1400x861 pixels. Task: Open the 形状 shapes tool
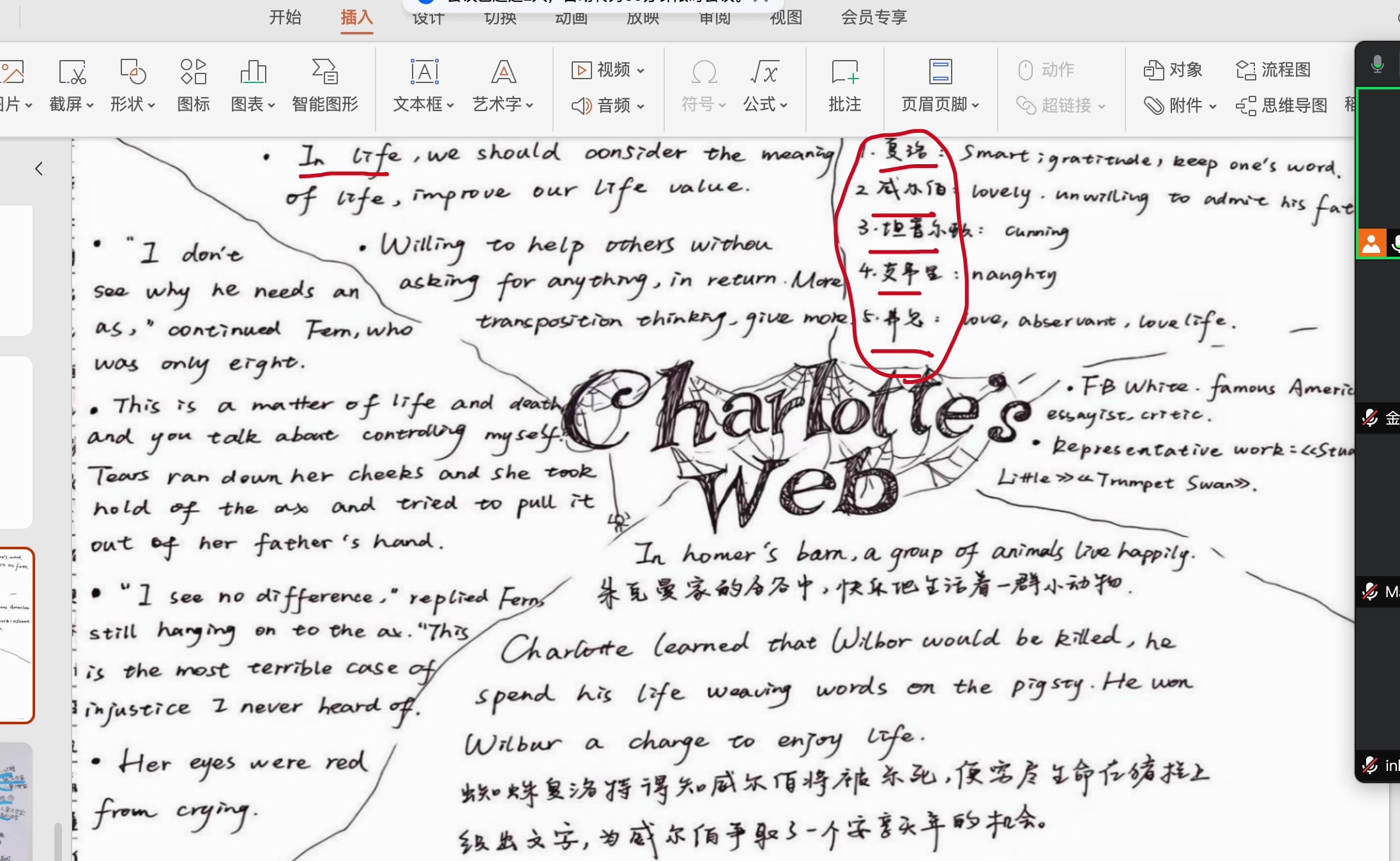pyautogui.click(x=133, y=73)
